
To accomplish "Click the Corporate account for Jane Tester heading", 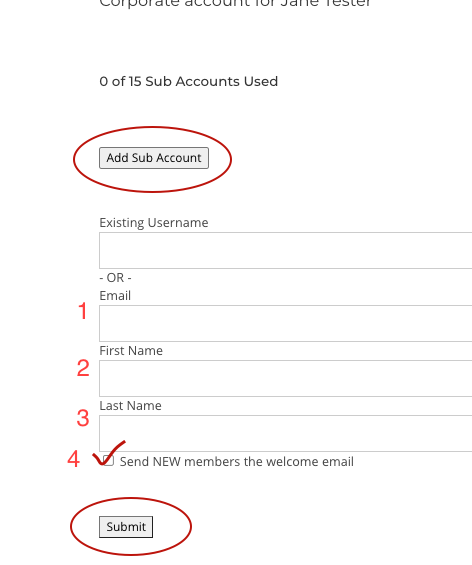I will [x=235, y=4].
